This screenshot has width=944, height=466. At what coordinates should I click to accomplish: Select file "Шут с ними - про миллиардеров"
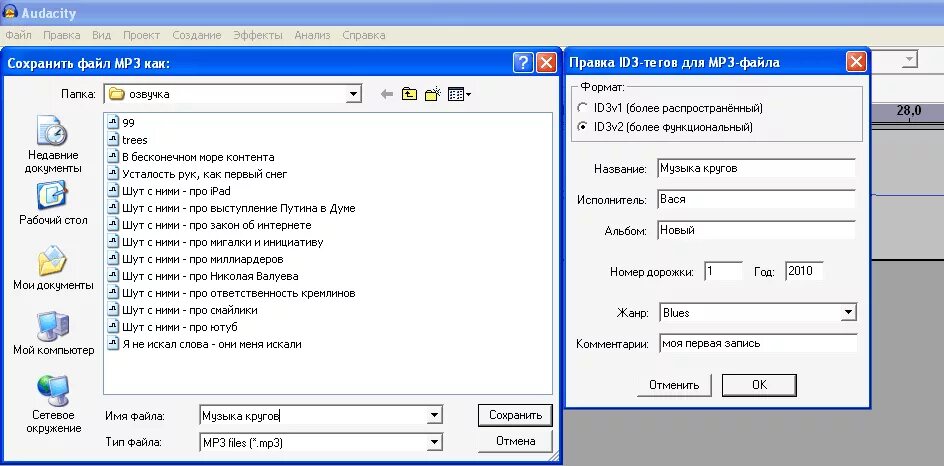tap(196, 259)
